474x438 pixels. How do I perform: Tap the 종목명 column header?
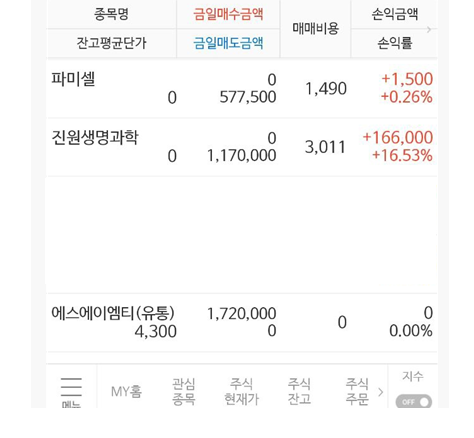click(111, 14)
